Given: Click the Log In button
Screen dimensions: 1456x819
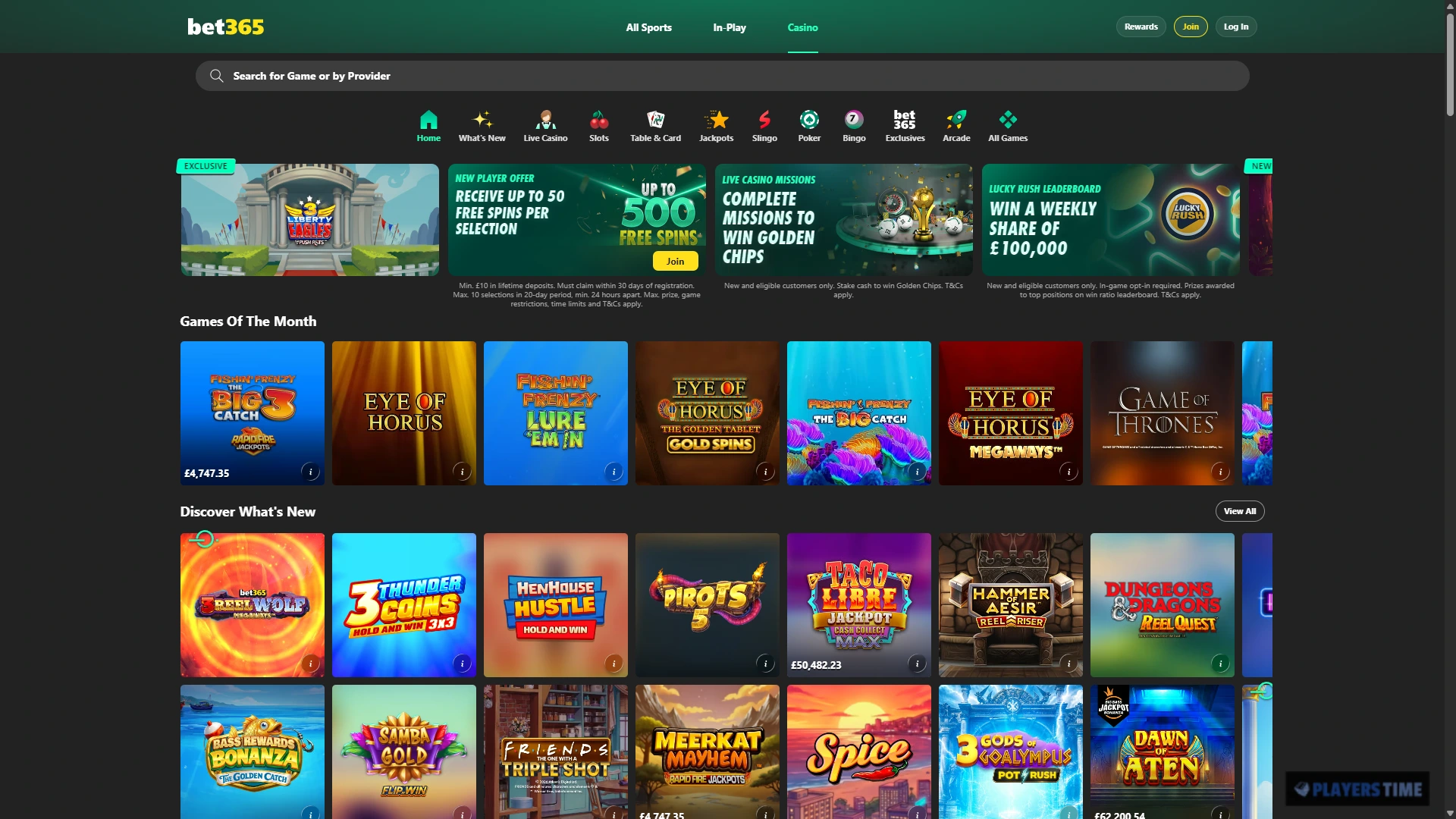Looking at the screenshot, I should coord(1236,27).
